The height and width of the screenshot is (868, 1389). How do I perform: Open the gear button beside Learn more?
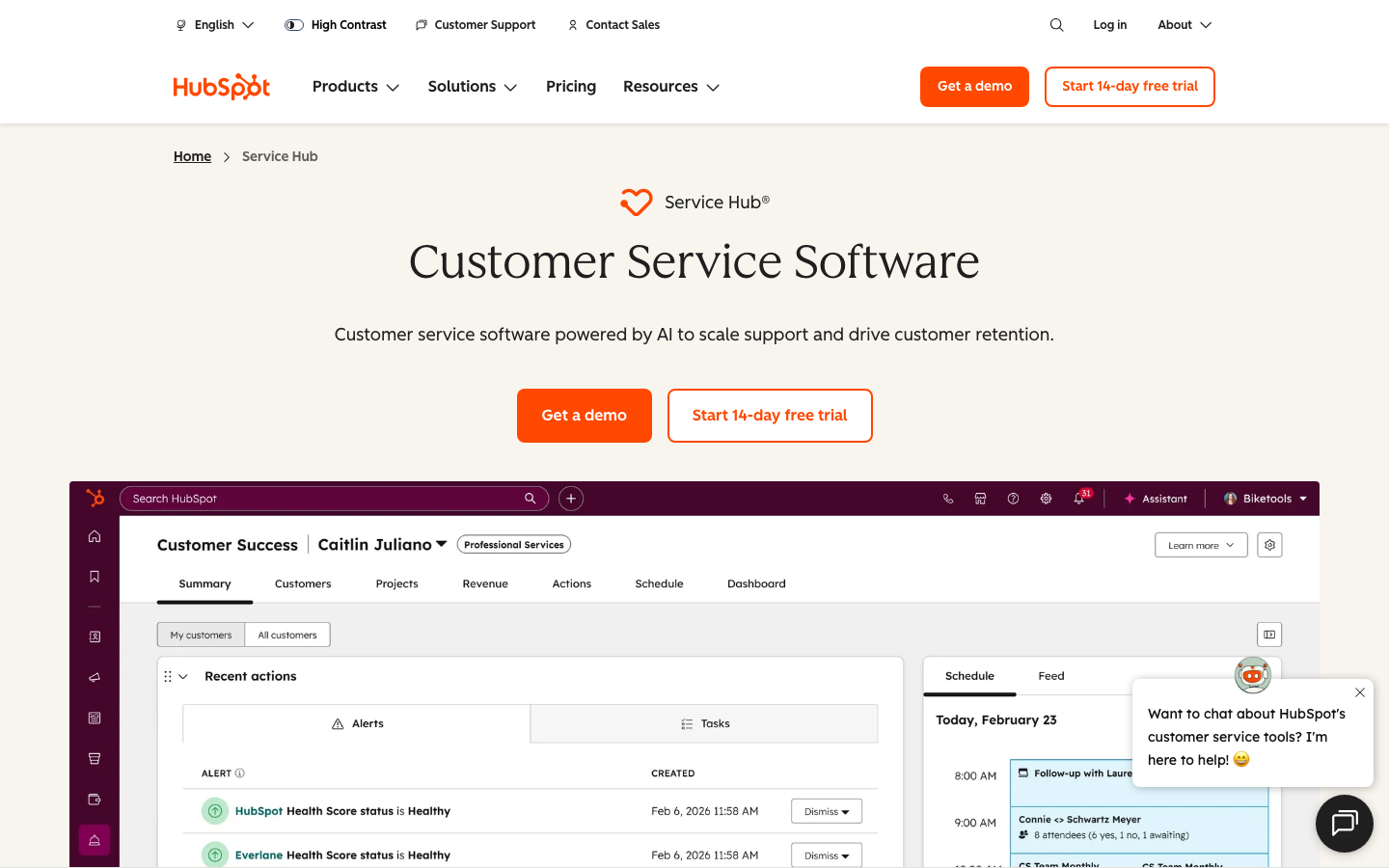(1269, 545)
